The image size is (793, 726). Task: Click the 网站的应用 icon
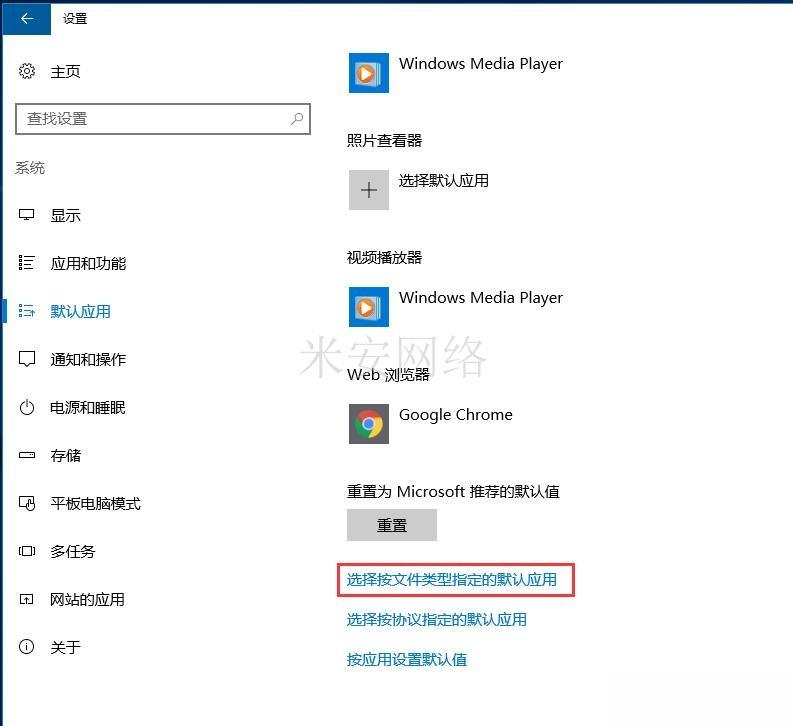(26, 599)
